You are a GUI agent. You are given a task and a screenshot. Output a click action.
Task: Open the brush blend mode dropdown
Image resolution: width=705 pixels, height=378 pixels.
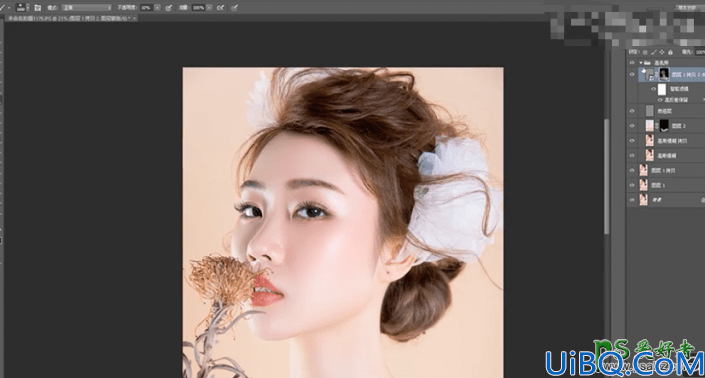[87, 8]
